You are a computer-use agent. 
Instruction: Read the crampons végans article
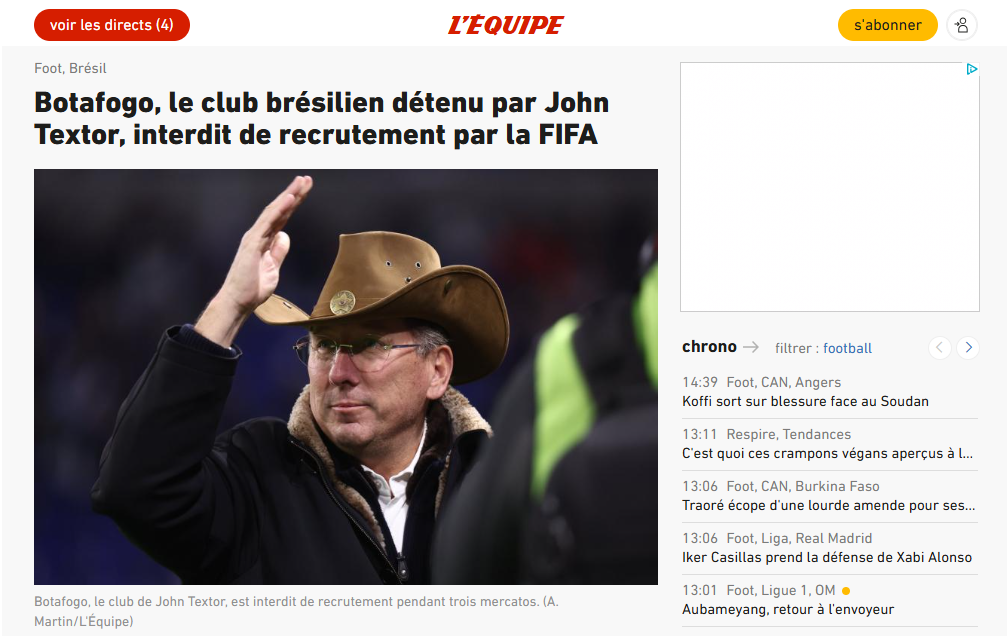pos(827,454)
